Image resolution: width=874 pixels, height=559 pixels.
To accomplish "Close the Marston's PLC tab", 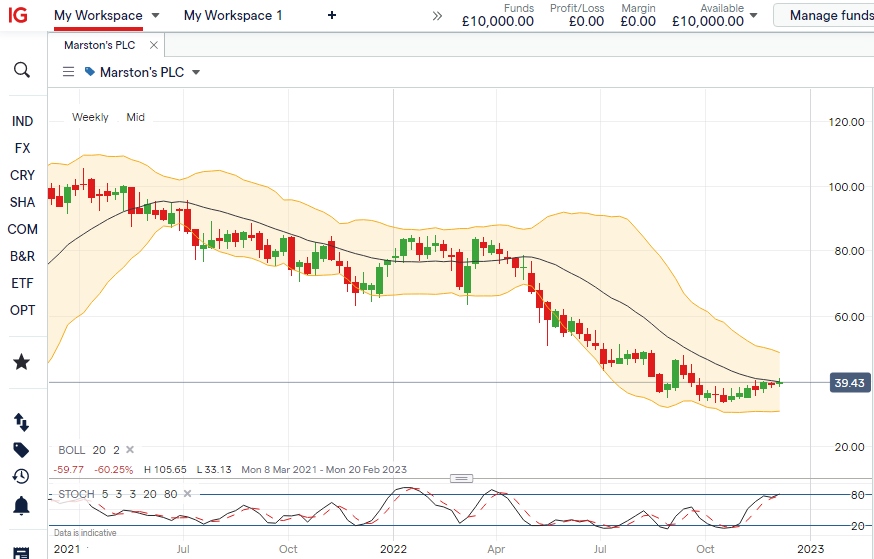I will (x=153, y=45).
